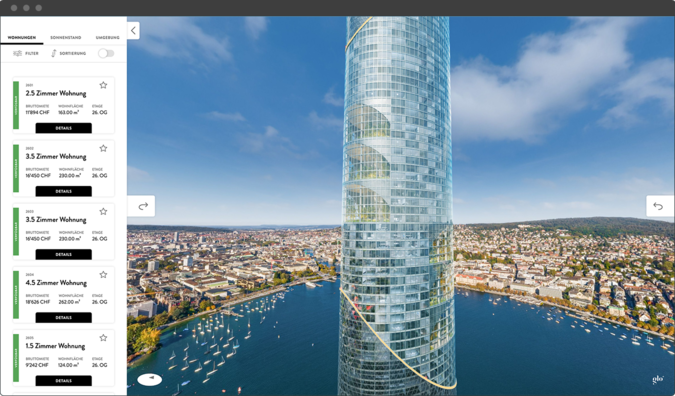Click the 124.00 m² living area value
This screenshot has height=396, width=675.
pyautogui.click(x=69, y=365)
